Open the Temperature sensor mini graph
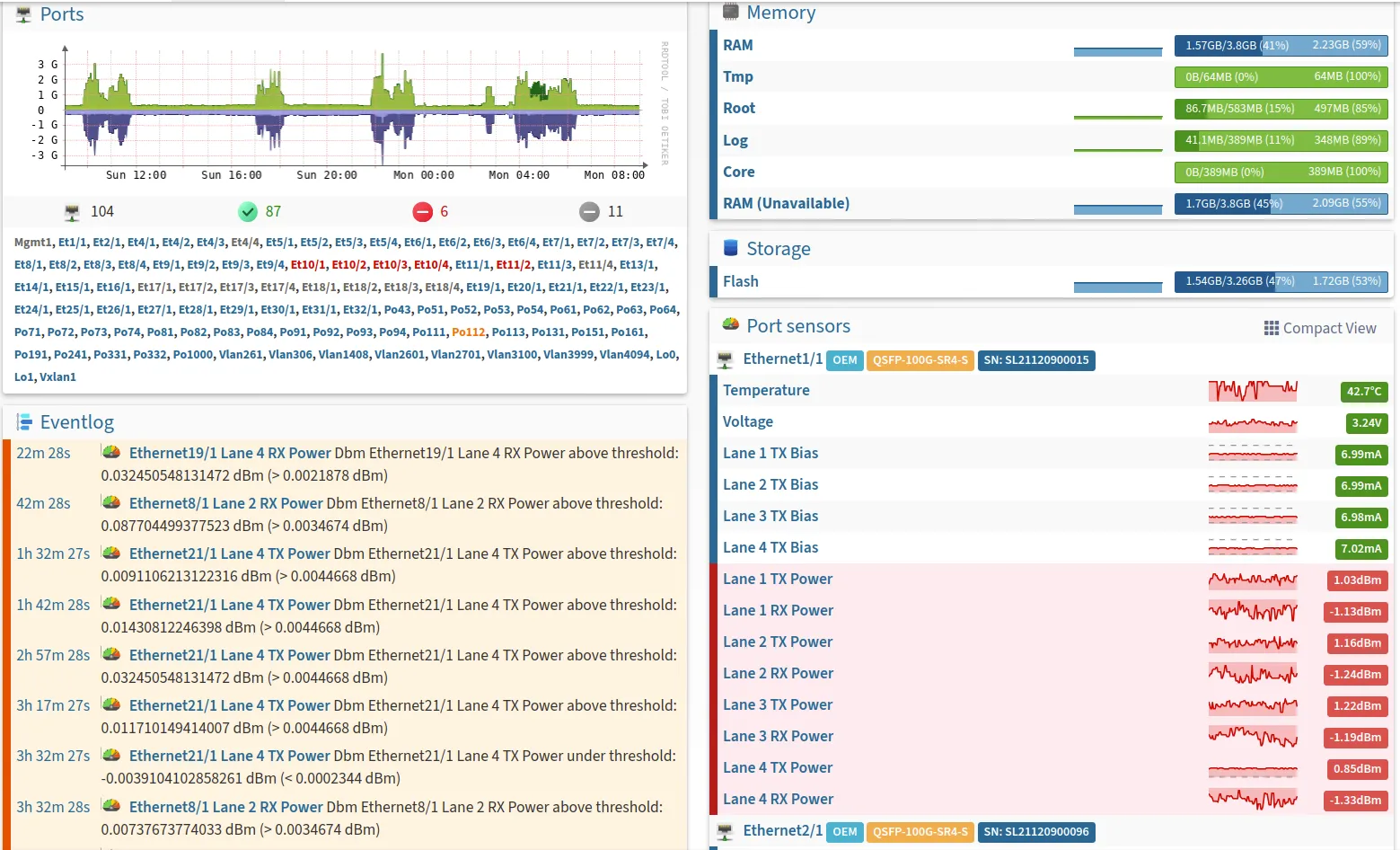 (1252, 391)
